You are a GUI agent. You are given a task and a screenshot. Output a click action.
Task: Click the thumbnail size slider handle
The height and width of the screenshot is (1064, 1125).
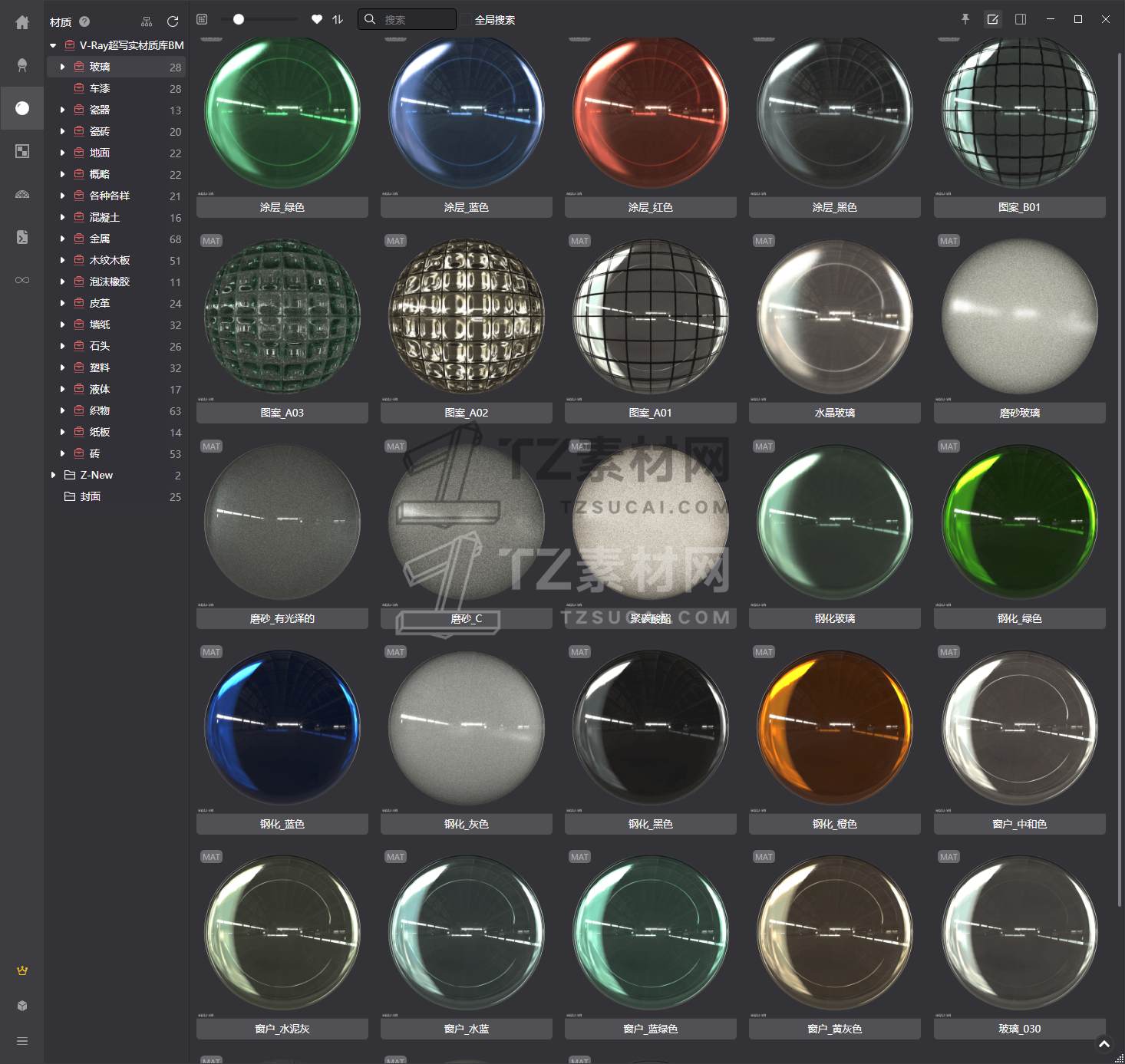click(x=239, y=19)
